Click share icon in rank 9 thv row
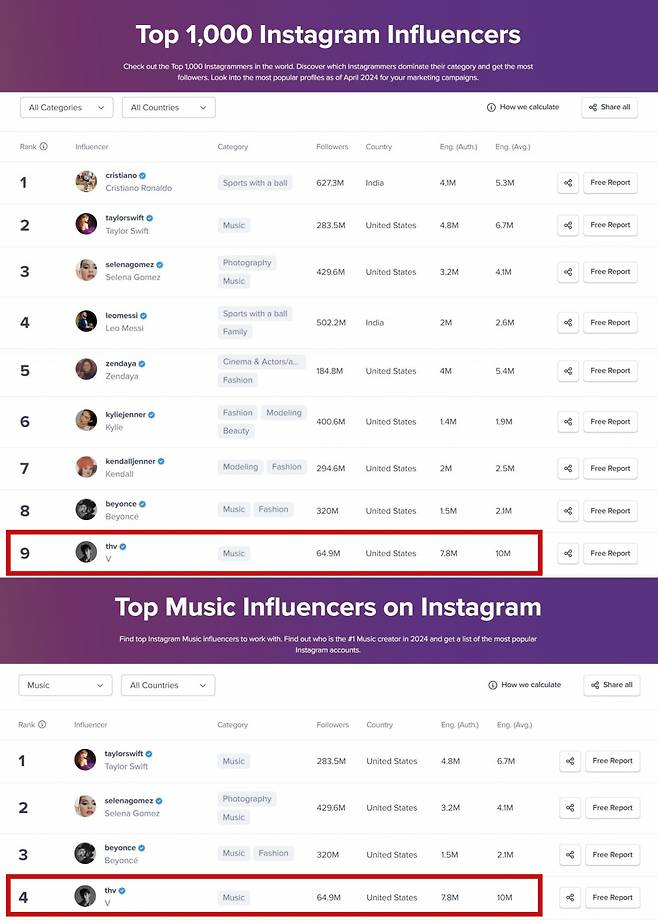Screen dimensions: 658x921 [x=568, y=553]
